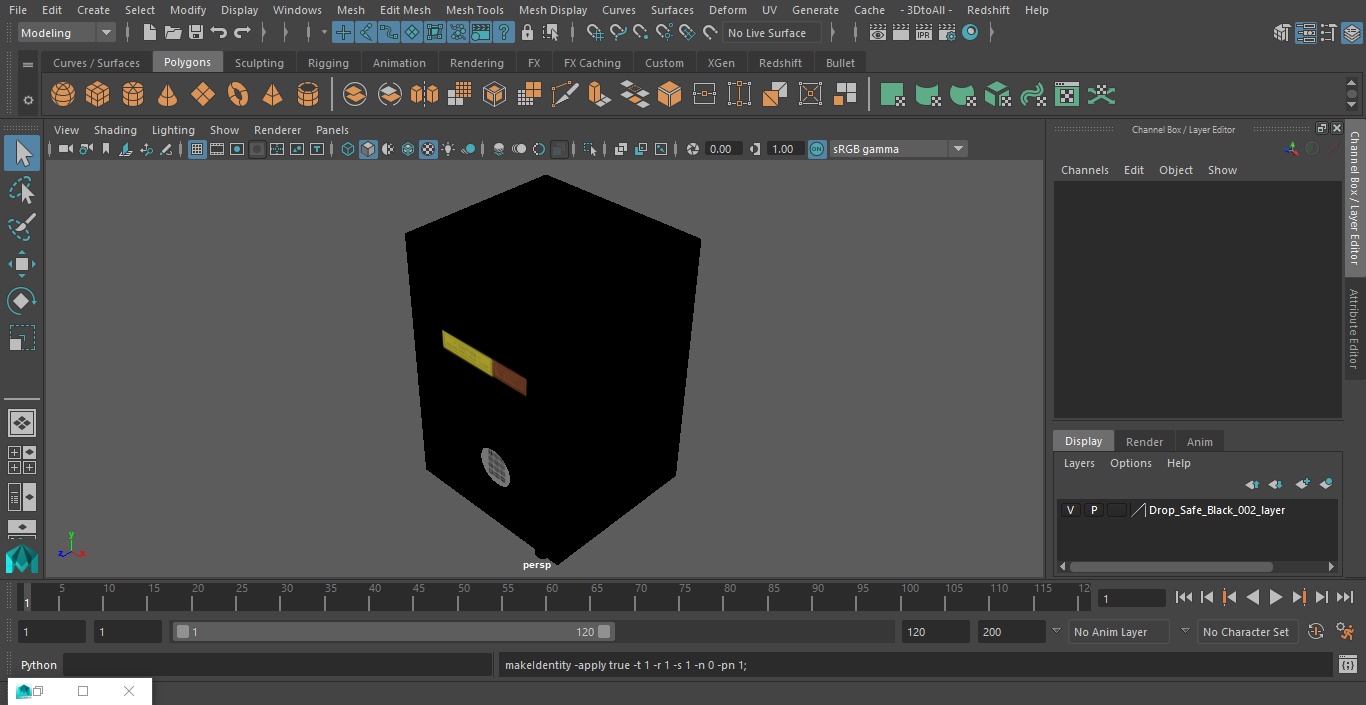This screenshot has width=1366, height=705.
Task: Start IPR render
Action: coord(923,33)
